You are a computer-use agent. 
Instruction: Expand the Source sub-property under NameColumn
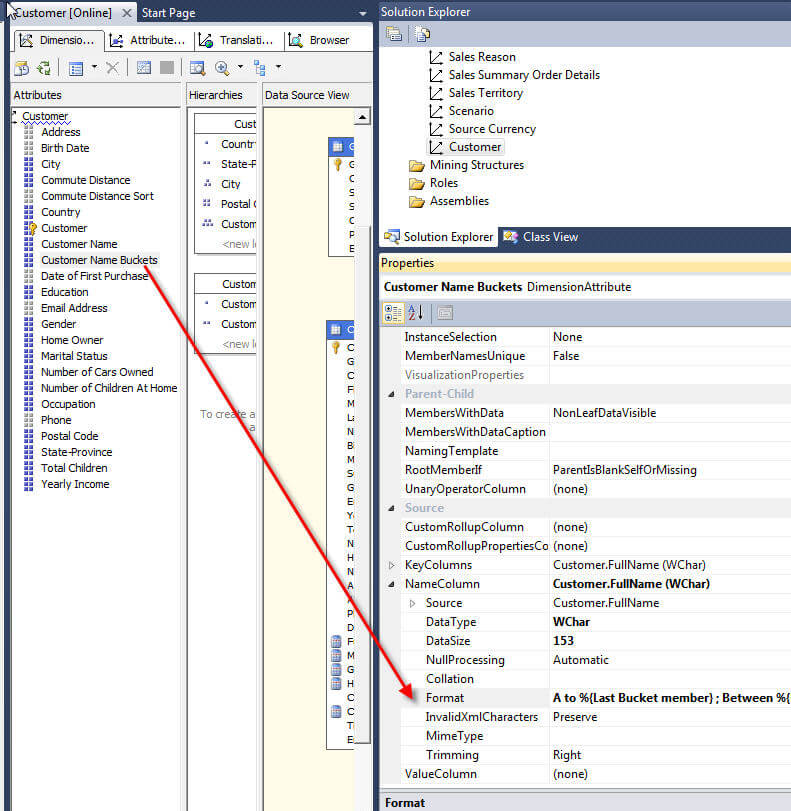point(412,604)
